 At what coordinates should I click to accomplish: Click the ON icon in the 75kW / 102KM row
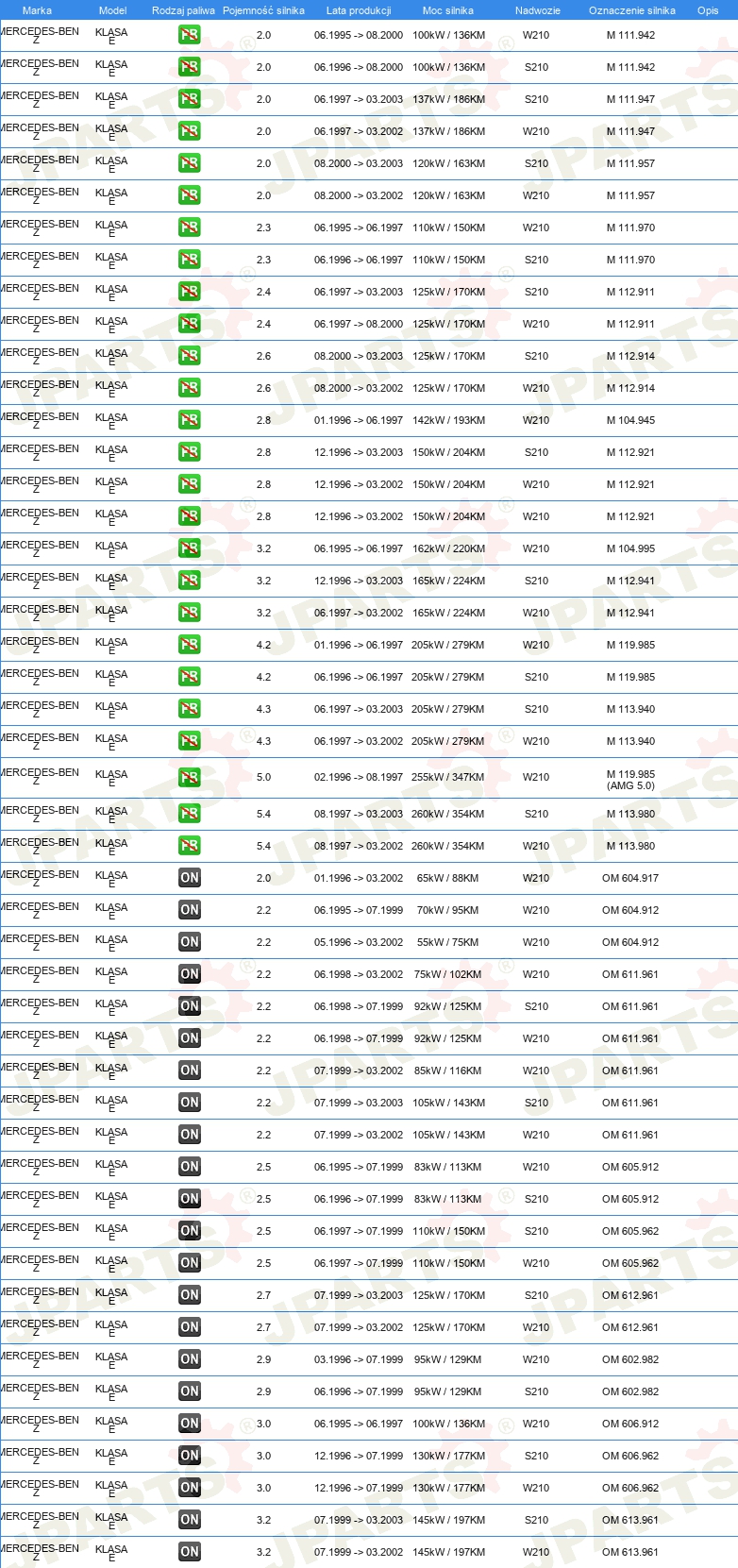tap(190, 974)
